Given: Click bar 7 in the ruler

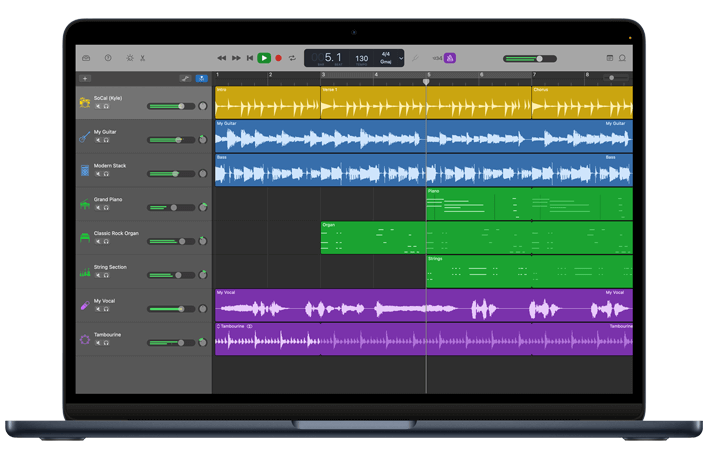Looking at the screenshot, I should pyautogui.click(x=534, y=75).
